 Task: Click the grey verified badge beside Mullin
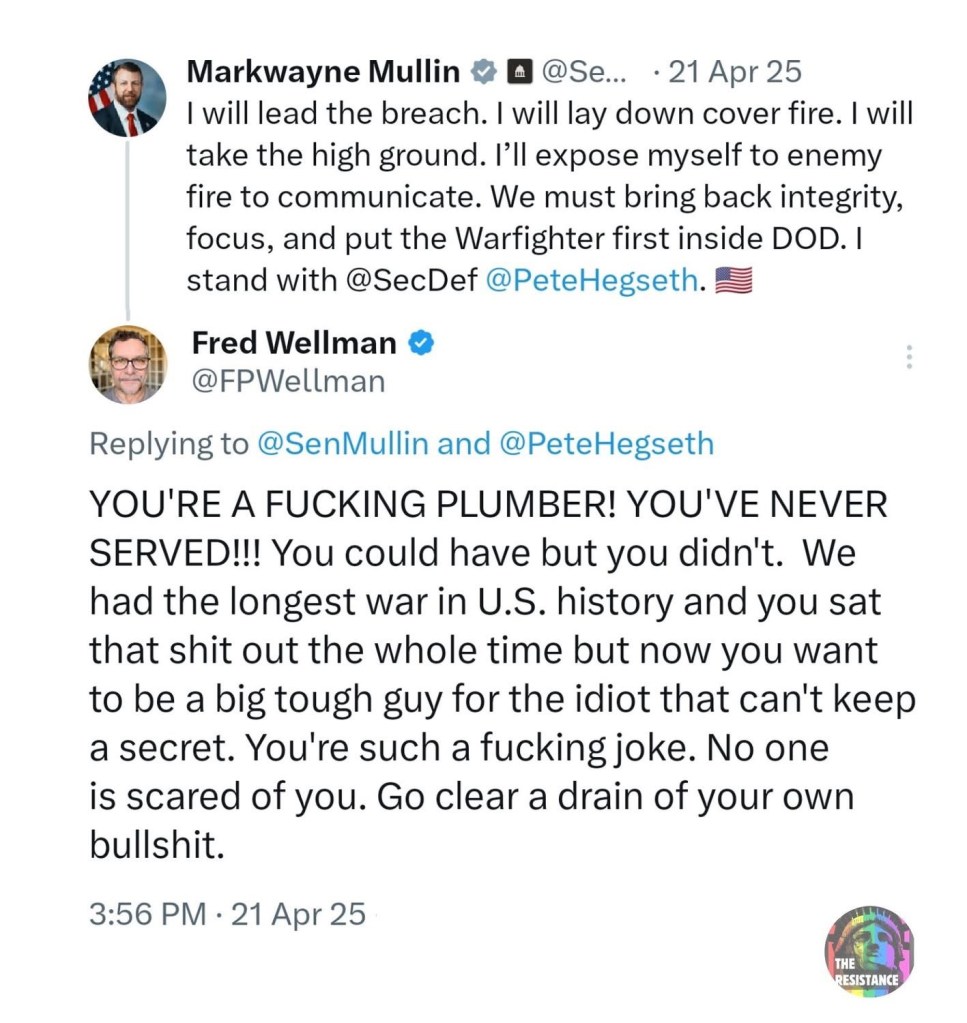484,72
